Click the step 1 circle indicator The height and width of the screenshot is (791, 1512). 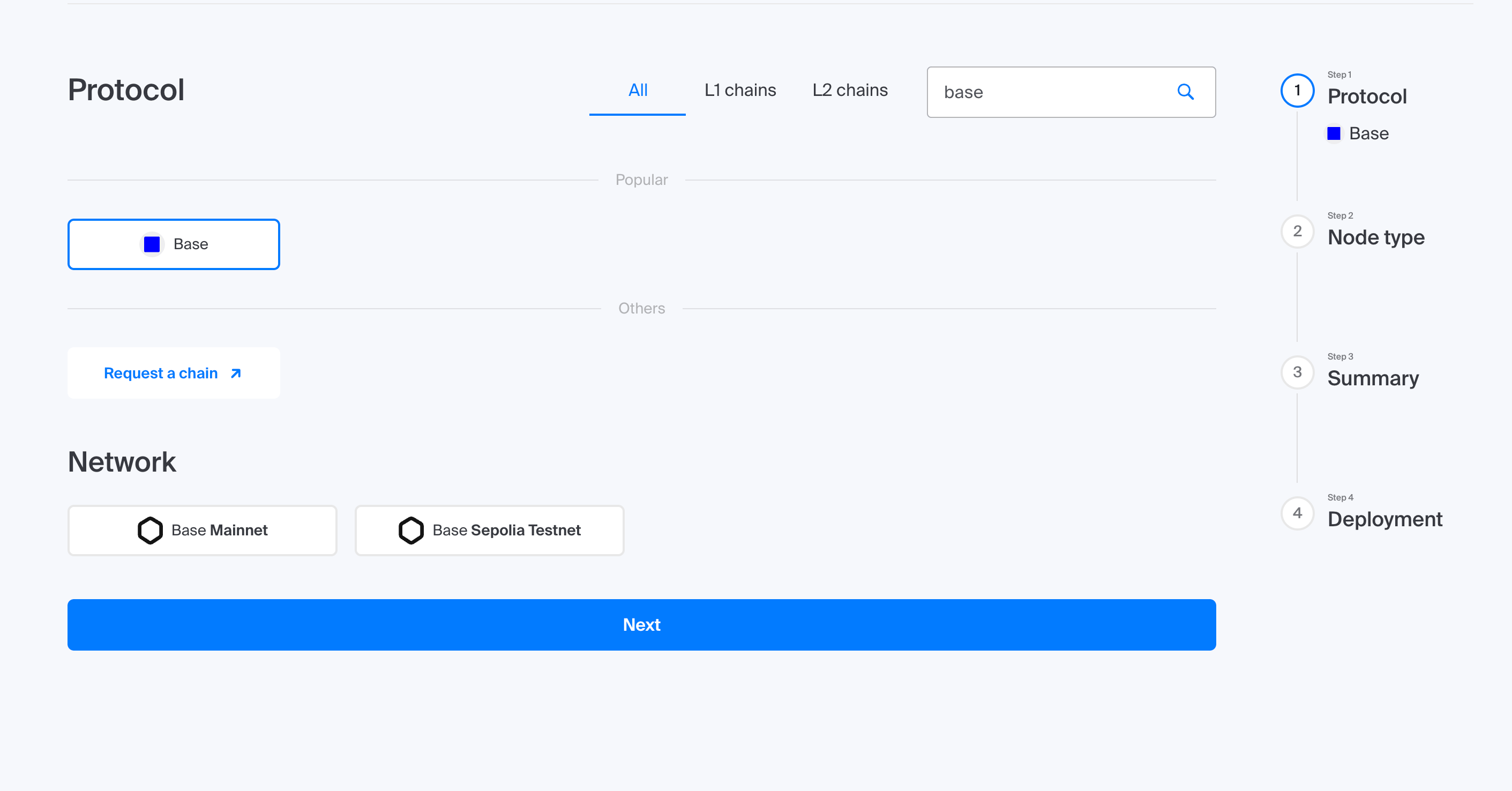(1297, 91)
